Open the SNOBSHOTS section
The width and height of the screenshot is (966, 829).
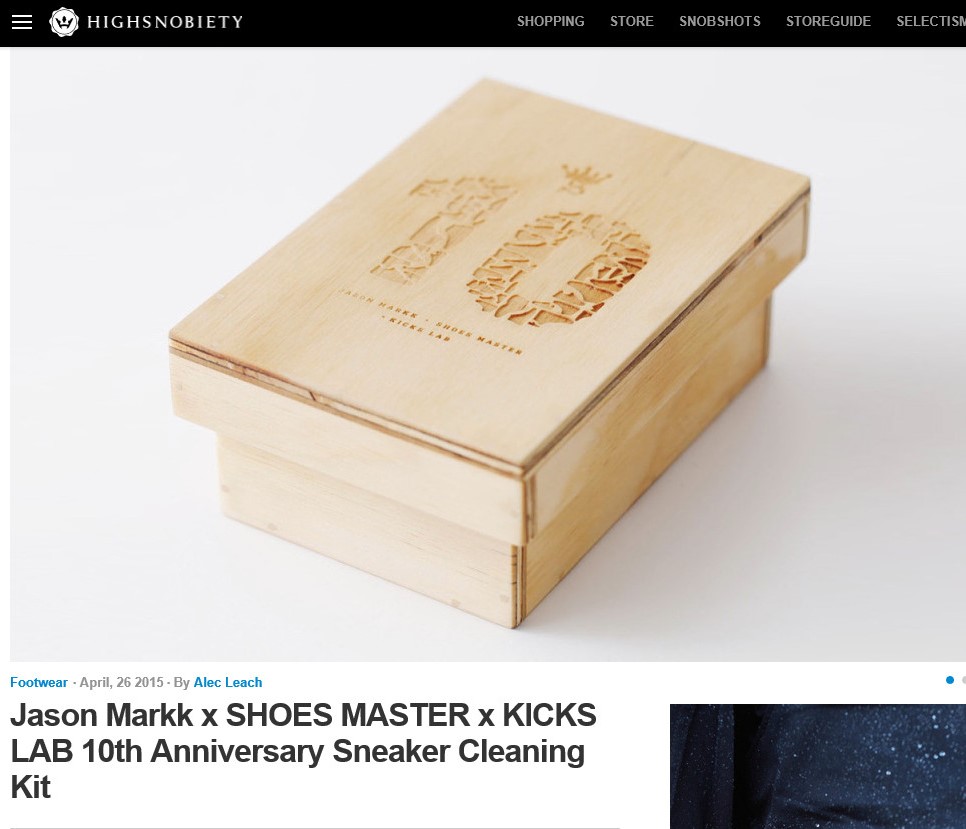tap(720, 22)
